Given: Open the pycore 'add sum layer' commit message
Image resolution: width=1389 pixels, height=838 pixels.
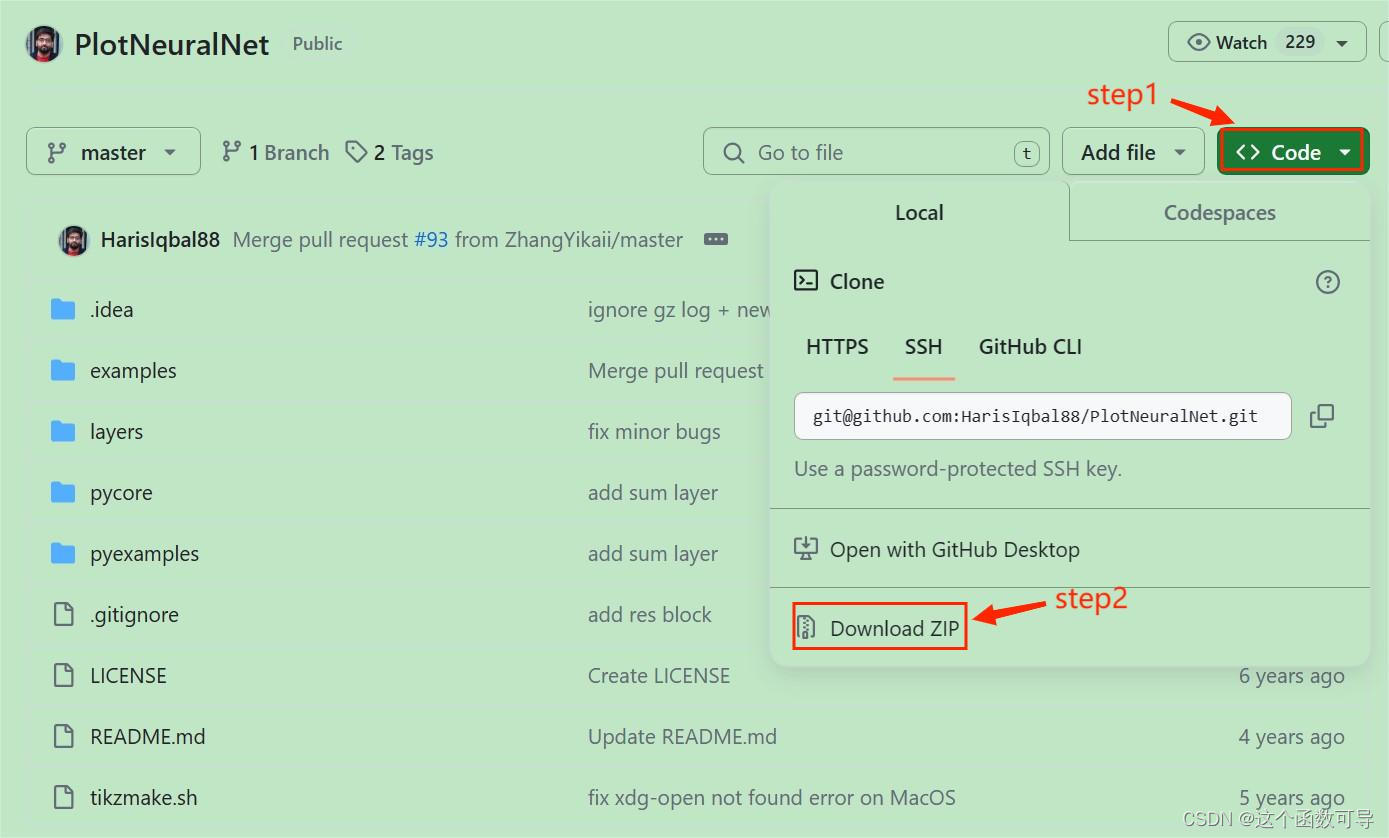Looking at the screenshot, I should point(653,493).
